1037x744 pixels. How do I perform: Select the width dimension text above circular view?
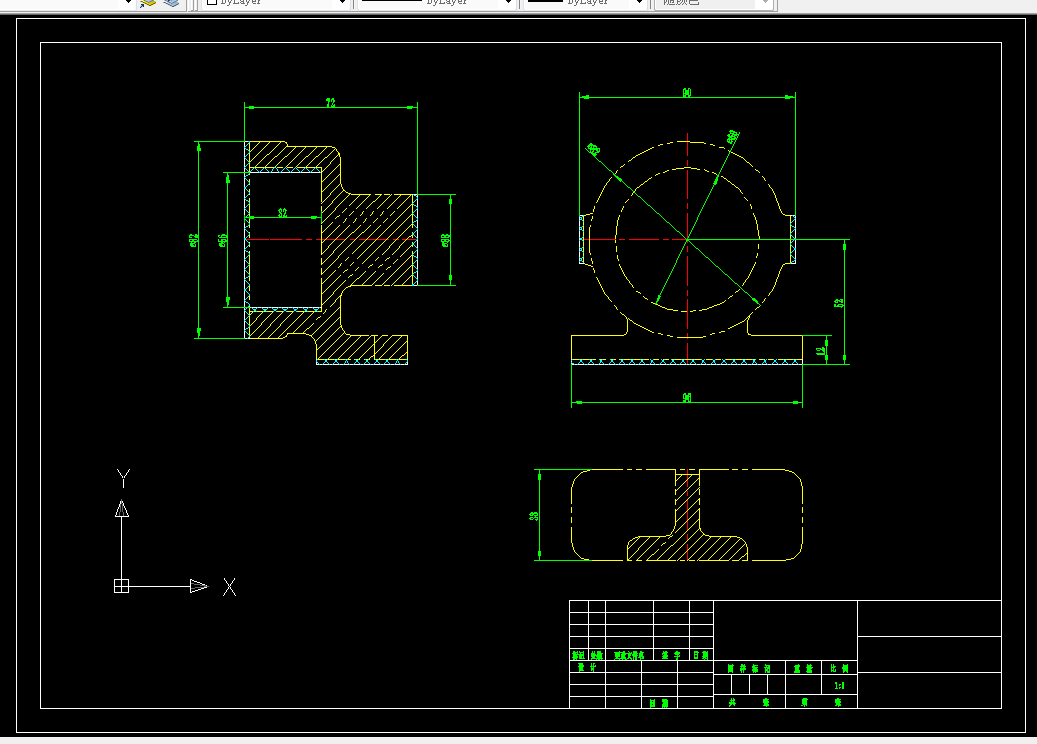pyautogui.click(x=687, y=93)
